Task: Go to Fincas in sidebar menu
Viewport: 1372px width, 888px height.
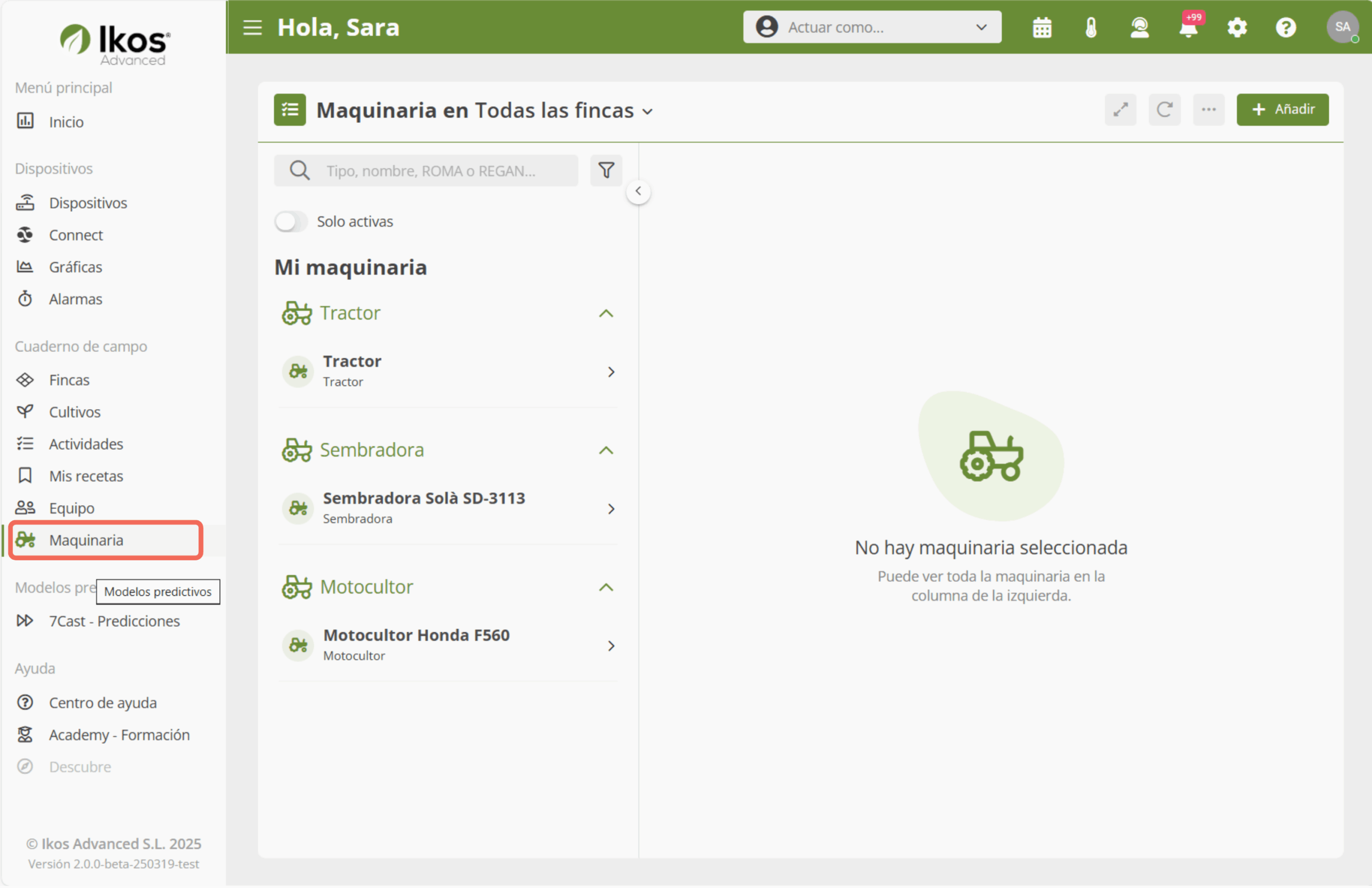Action: point(69,380)
